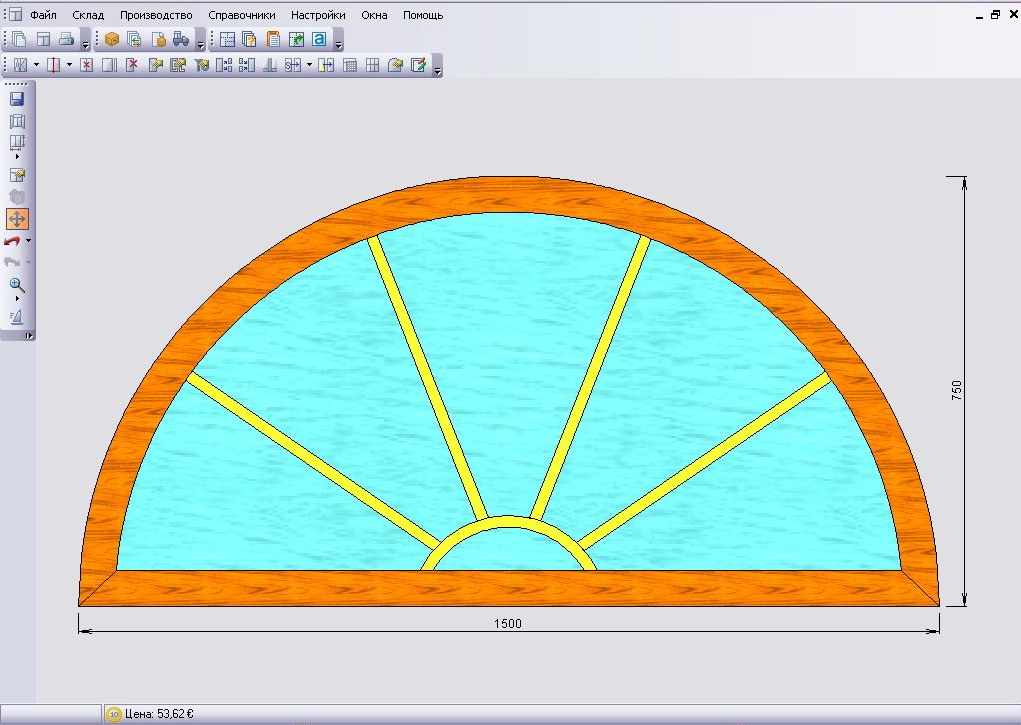Expand side toolbar's bottom options arrow
This screenshot has height=725, width=1021.
[x=29, y=335]
